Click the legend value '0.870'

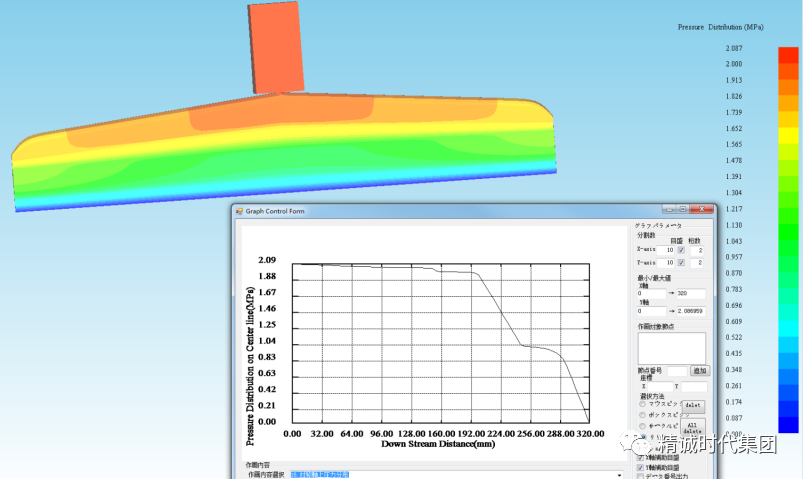coord(733,273)
